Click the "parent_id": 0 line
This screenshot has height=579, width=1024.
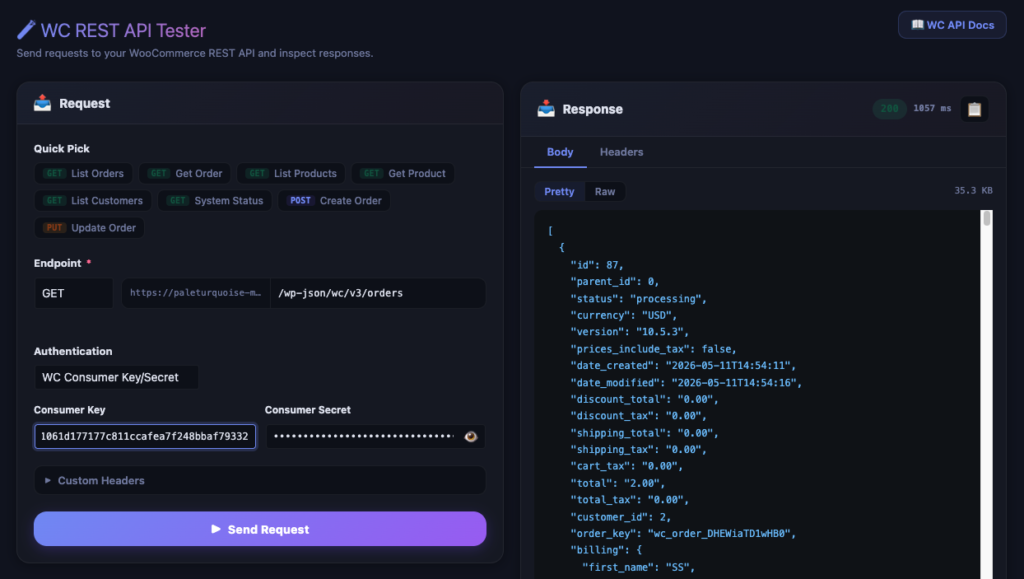click(615, 281)
